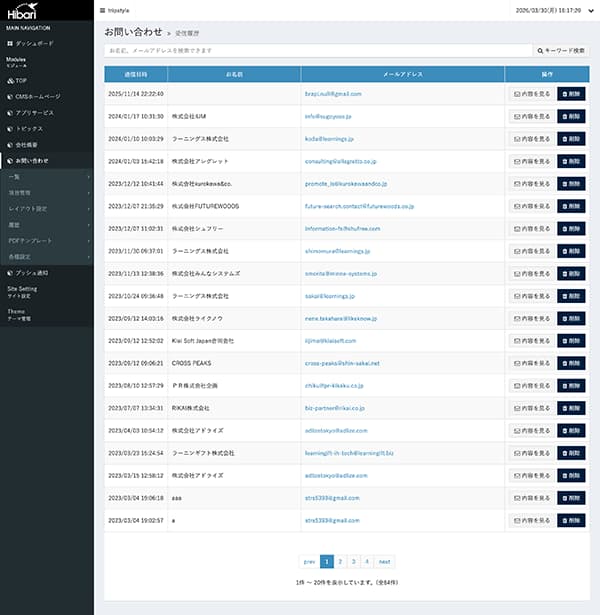
Task: View contents of 株式会社FUTUREWOODS inquiry
Action: tap(532, 206)
